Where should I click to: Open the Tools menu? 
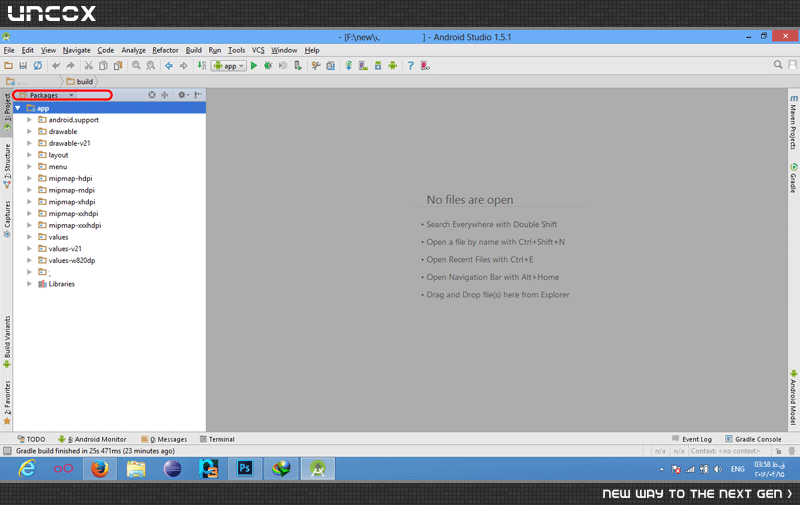[x=236, y=50]
